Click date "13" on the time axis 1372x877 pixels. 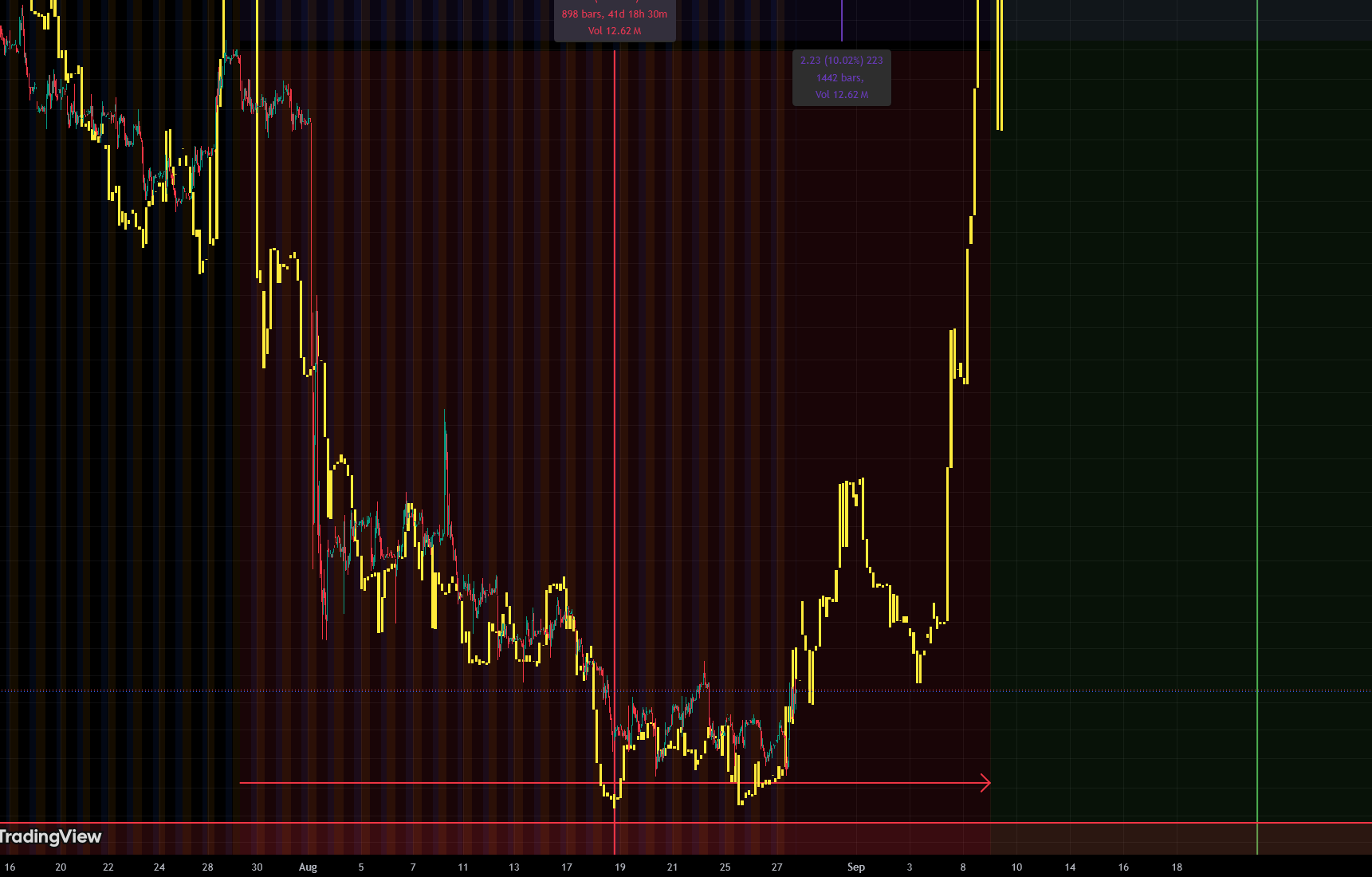514,867
